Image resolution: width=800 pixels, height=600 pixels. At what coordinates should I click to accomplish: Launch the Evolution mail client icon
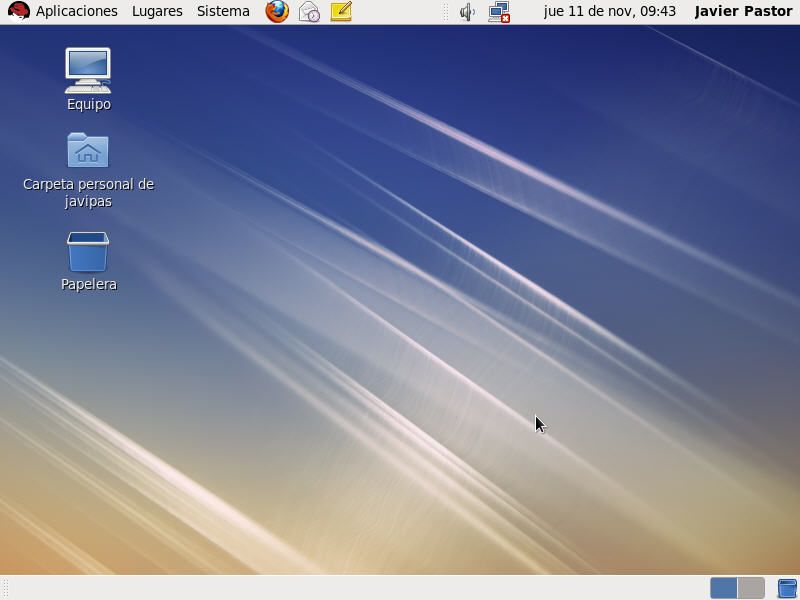(309, 11)
